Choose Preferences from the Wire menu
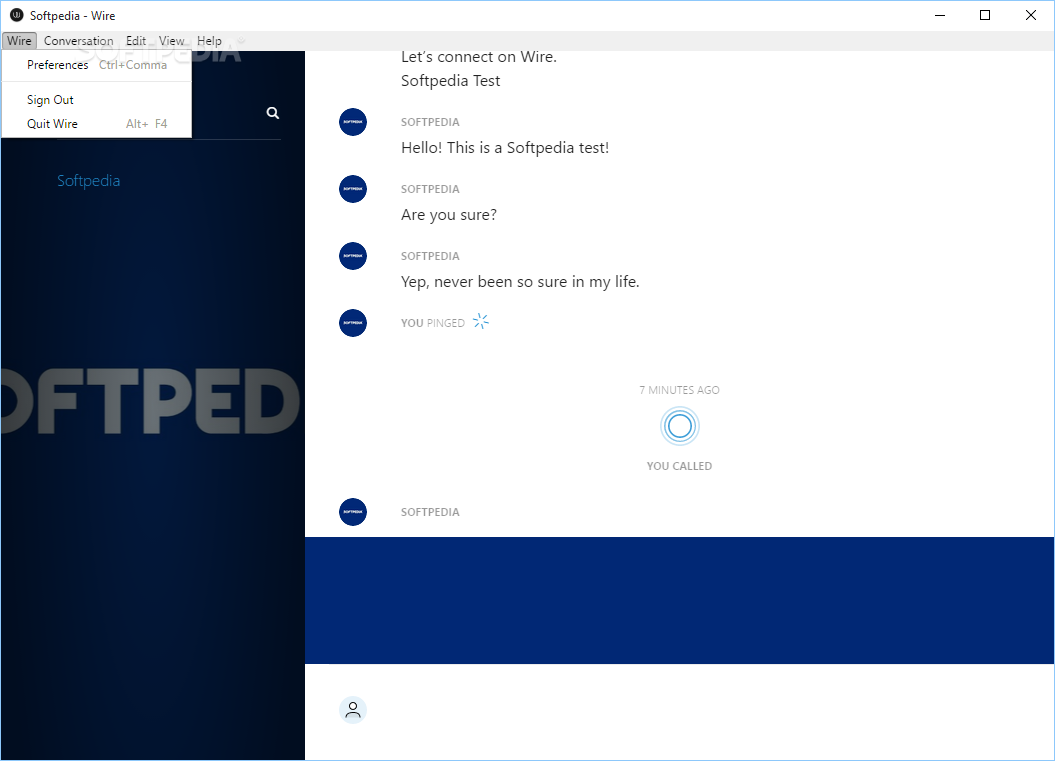Viewport: 1055px width, 761px height. [x=97, y=65]
